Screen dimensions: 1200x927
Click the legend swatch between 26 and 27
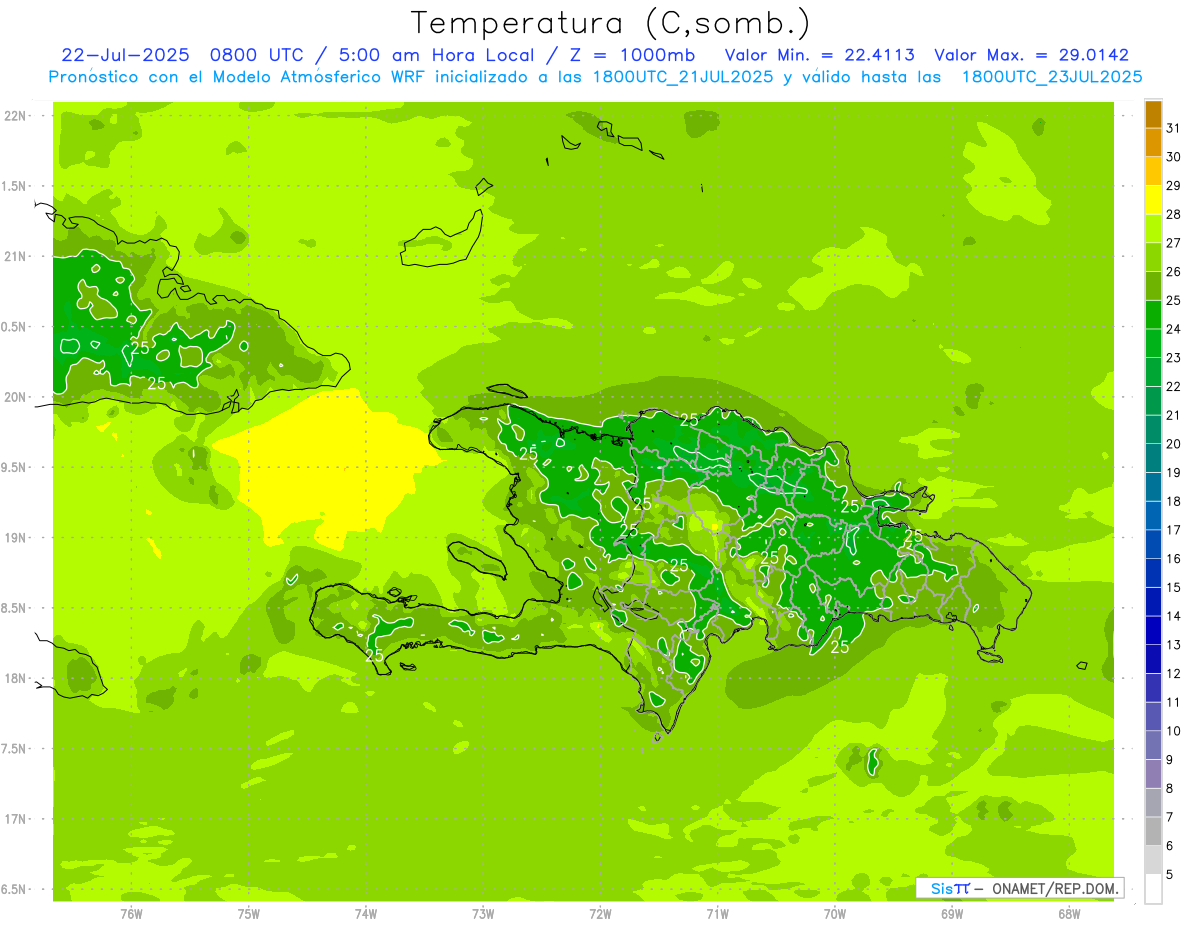(x=1153, y=258)
